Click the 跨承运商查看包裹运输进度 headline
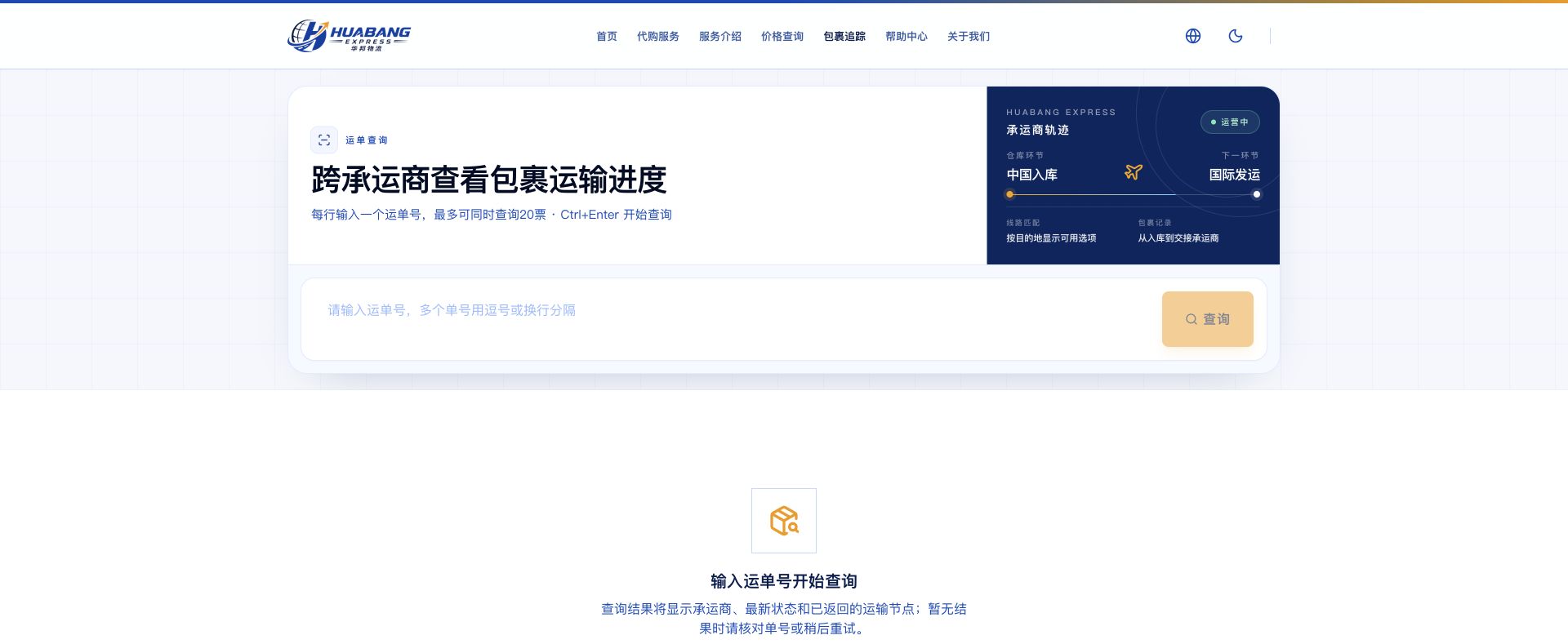 (489, 180)
